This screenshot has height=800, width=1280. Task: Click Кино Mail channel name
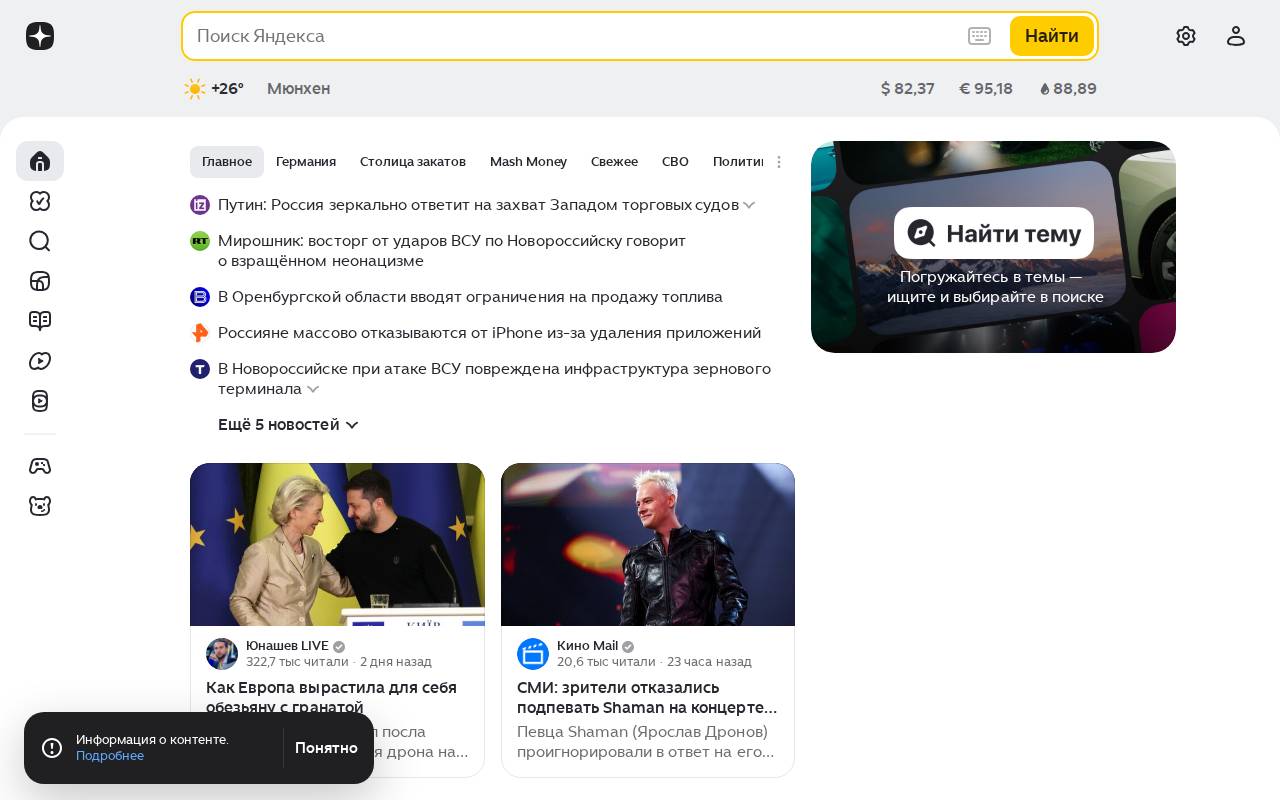coord(587,646)
